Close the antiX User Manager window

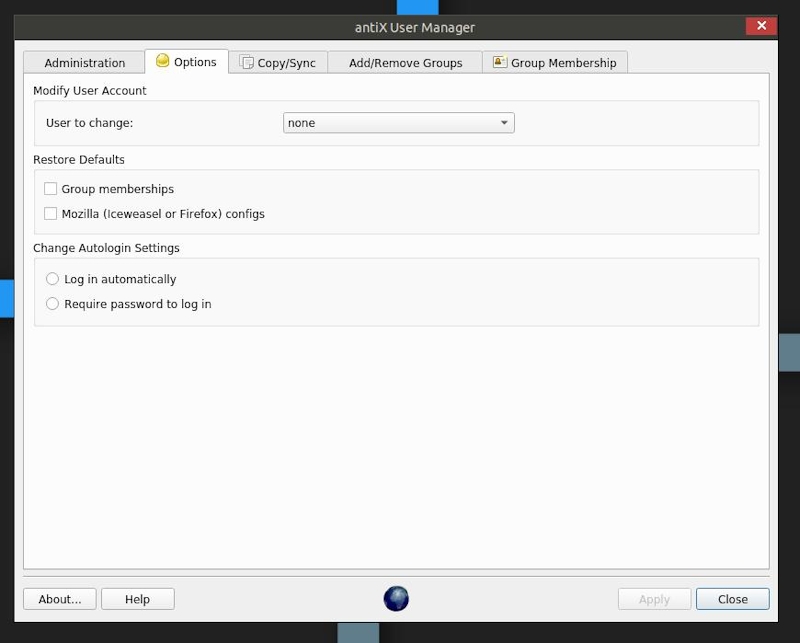(x=761, y=26)
